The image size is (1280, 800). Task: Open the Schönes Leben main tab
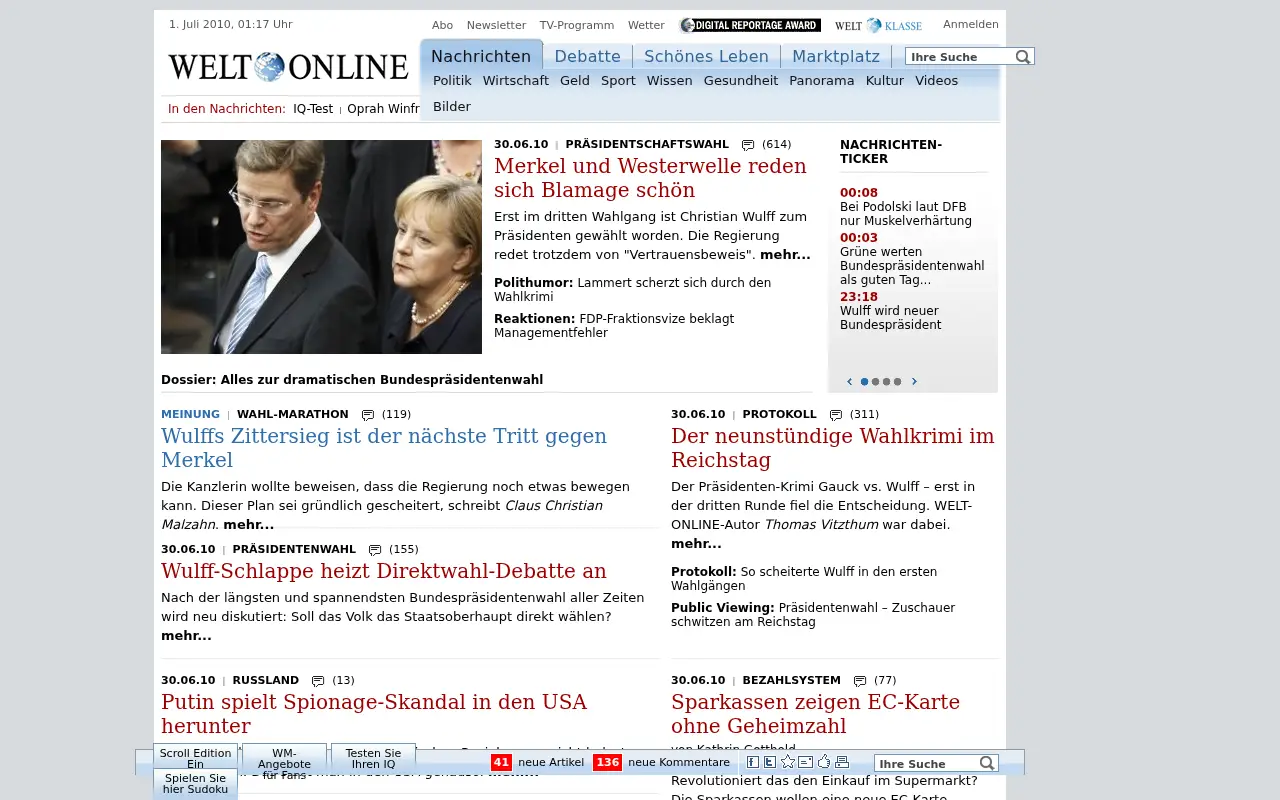tap(706, 56)
